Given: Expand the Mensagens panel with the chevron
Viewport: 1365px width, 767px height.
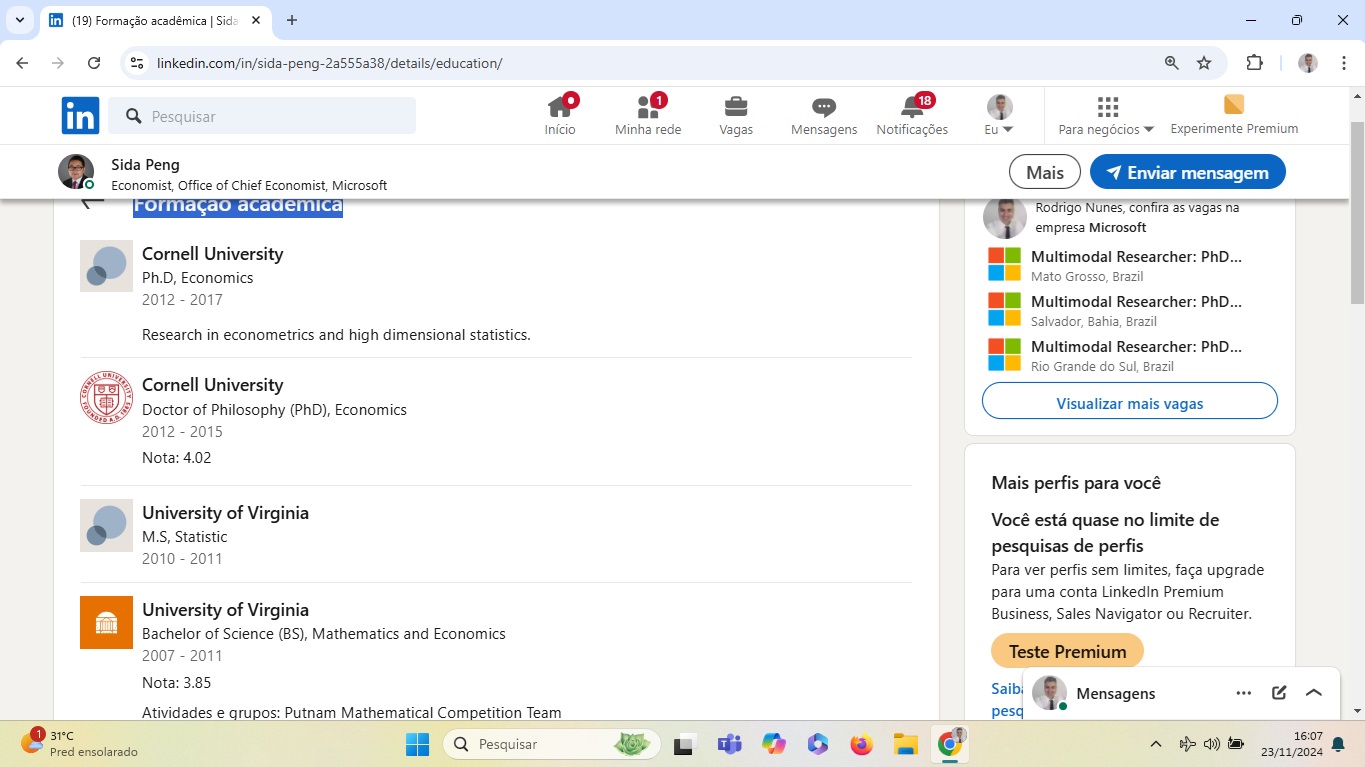Looking at the screenshot, I should coord(1314,693).
